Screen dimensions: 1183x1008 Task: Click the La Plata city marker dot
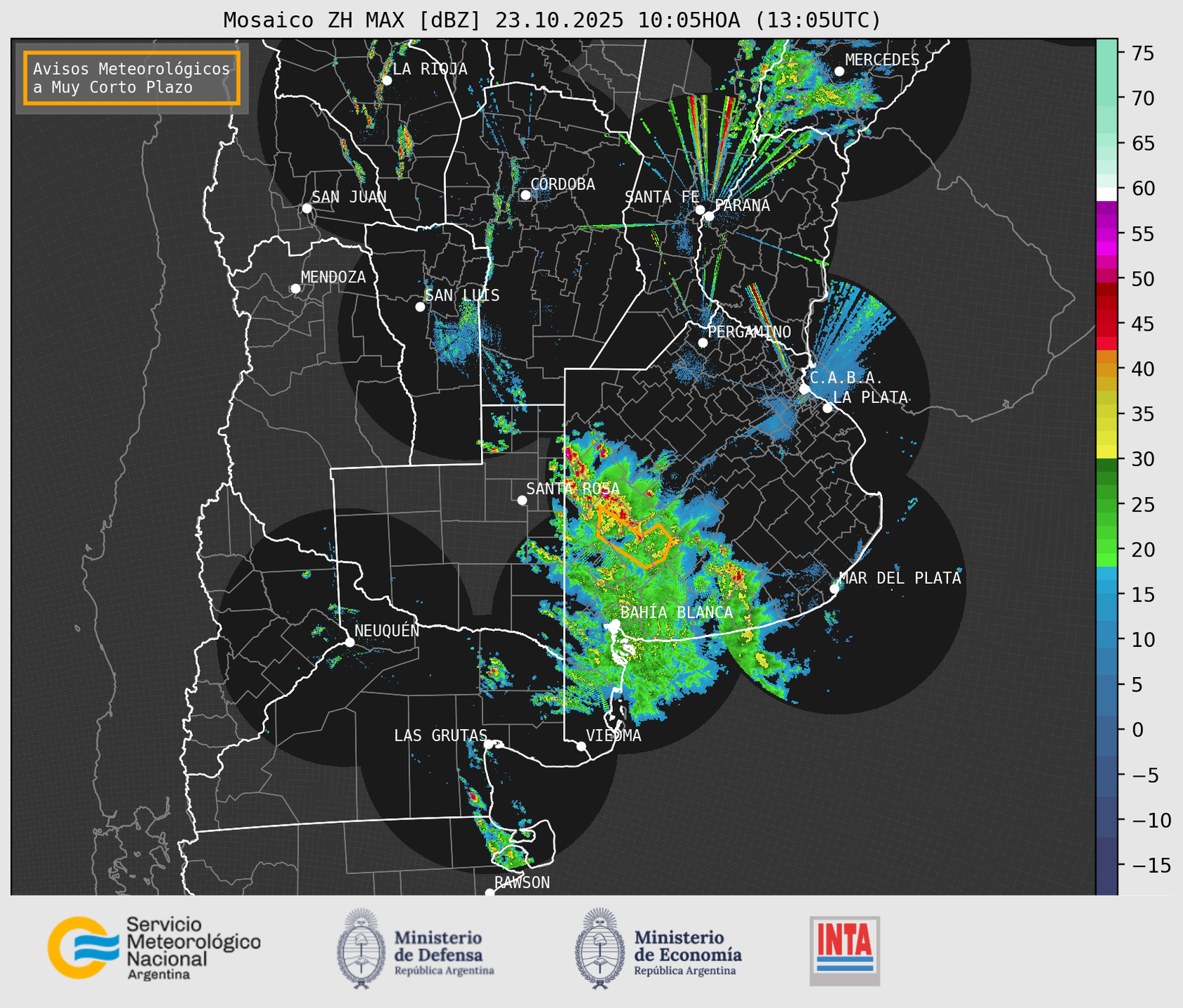tap(827, 408)
